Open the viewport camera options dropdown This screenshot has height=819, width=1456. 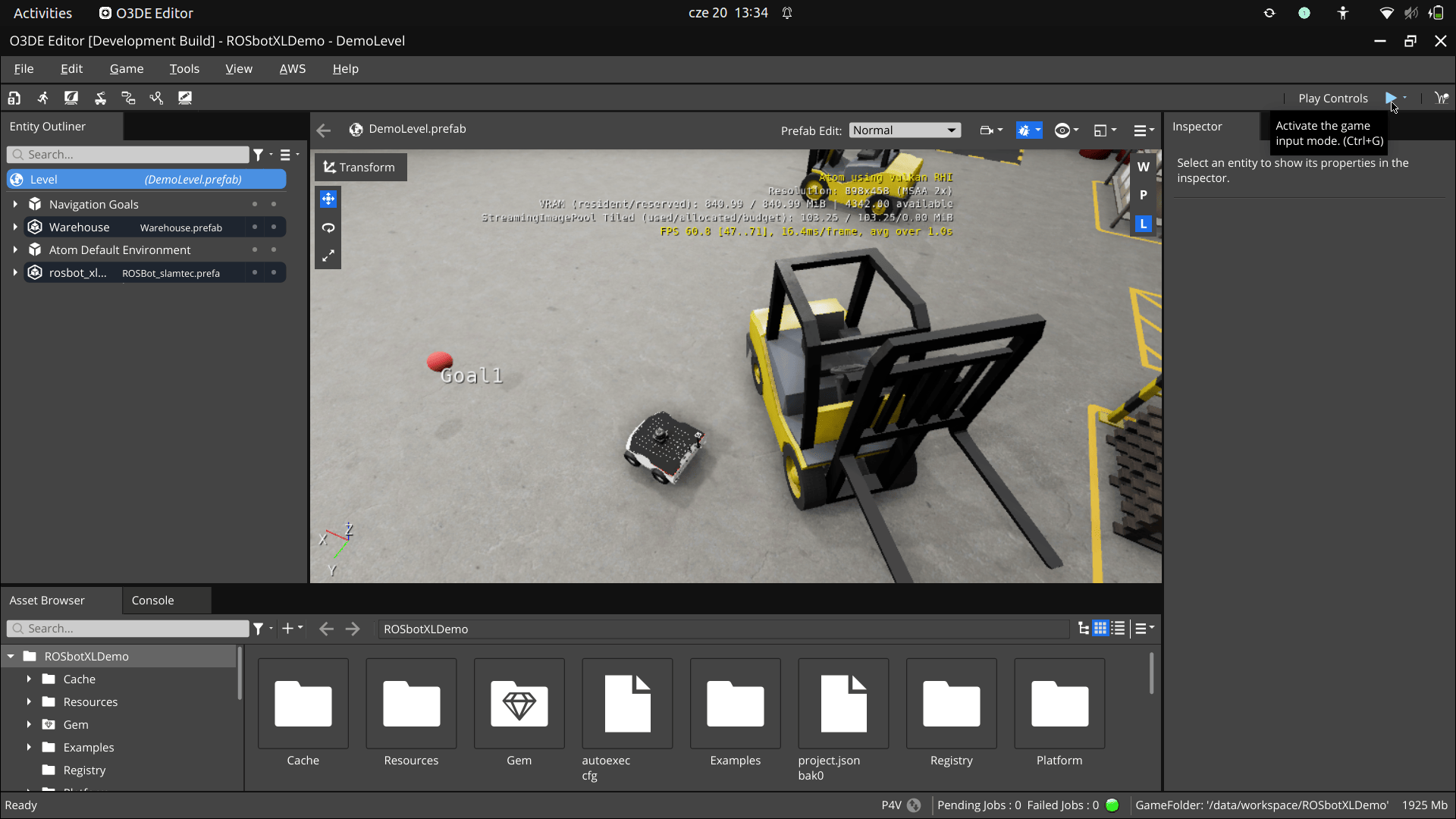(x=991, y=130)
